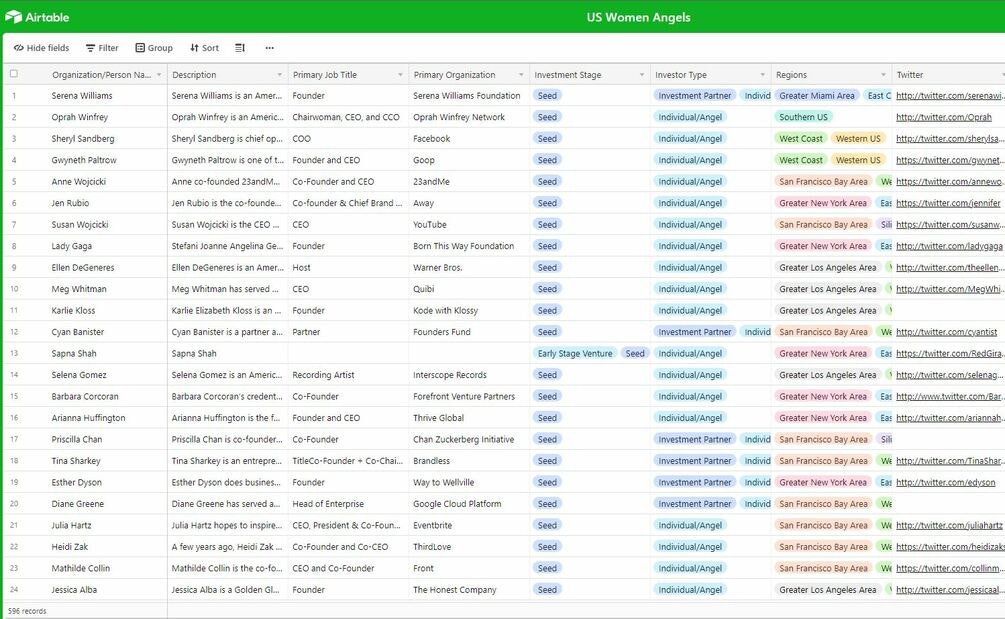Open Oprah Twitter link

coord(943,117)
